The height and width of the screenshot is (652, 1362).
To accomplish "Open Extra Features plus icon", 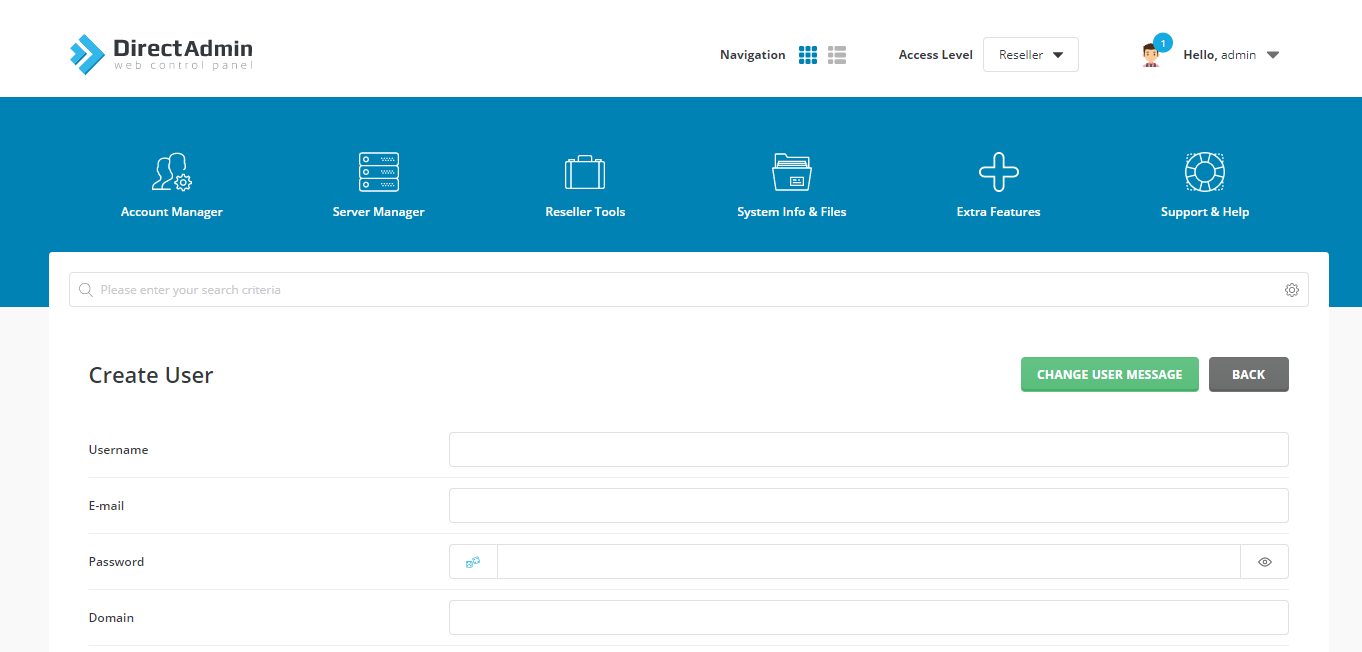I will [x=998, y=172].
